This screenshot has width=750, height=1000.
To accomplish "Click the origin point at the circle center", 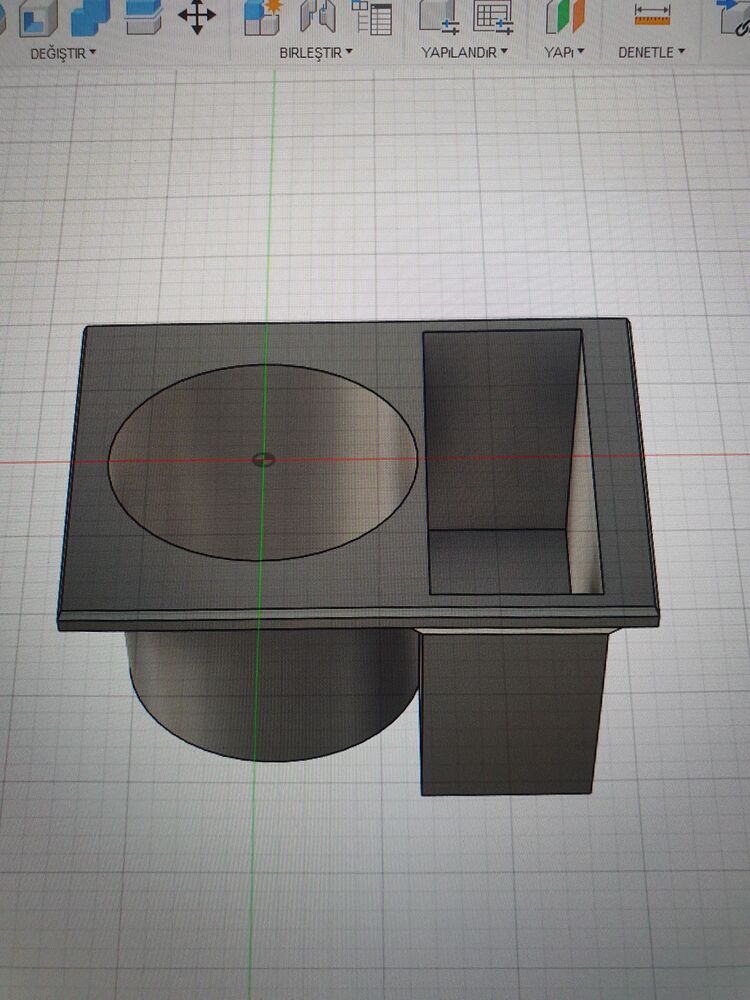I will [x=263, y=459].
